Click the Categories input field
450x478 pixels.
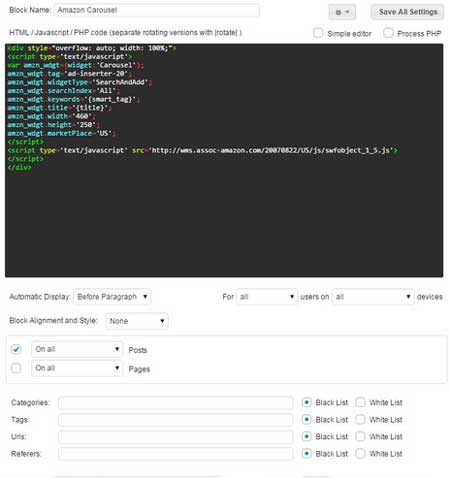pos(176,403)
